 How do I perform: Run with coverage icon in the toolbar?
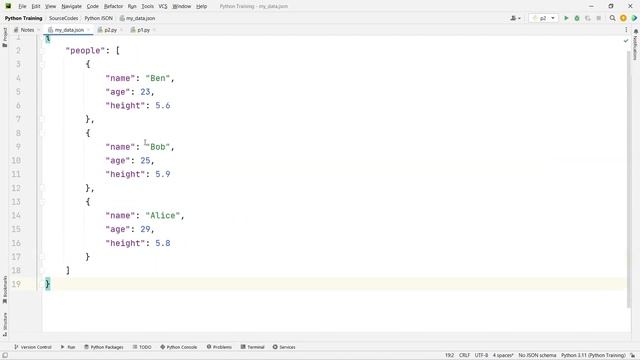tap(588, 18)
